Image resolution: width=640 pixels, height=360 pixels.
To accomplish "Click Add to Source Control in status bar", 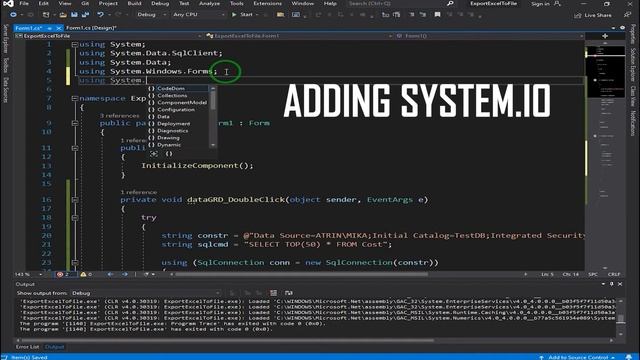I will [577, 357].
